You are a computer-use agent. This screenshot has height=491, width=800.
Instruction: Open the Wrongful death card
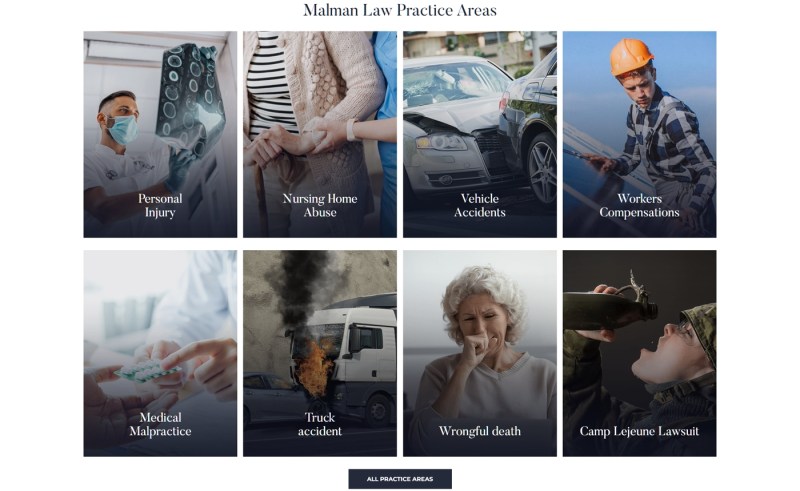tap(480, 353)
